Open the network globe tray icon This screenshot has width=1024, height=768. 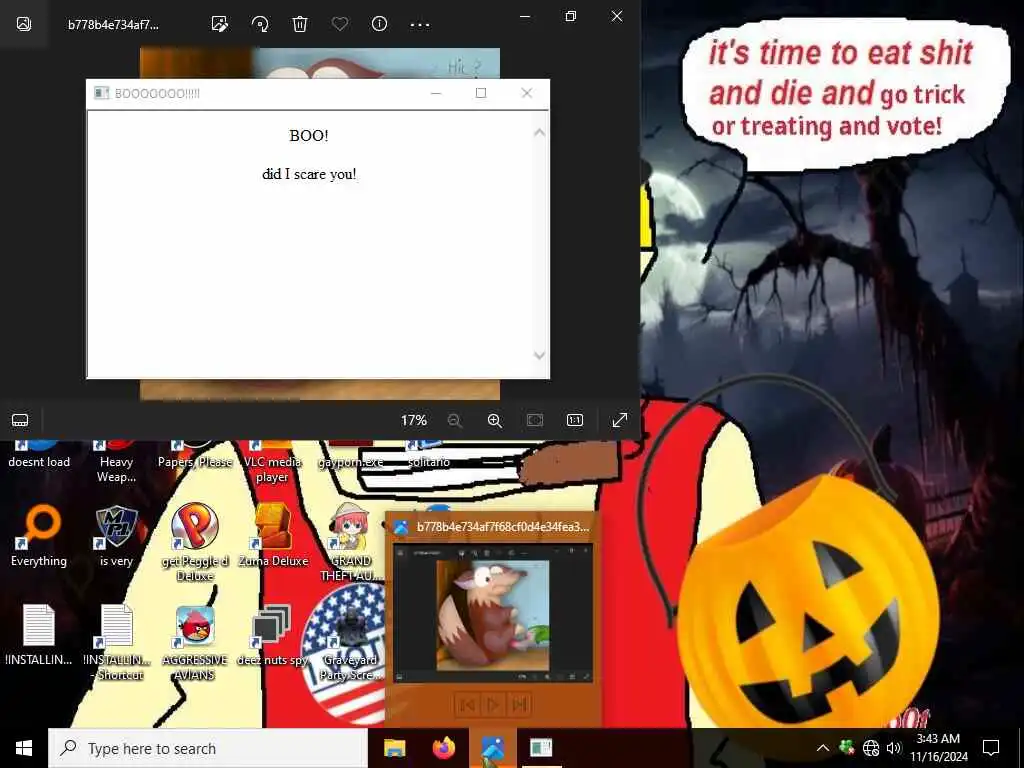[x=871, y=748]
